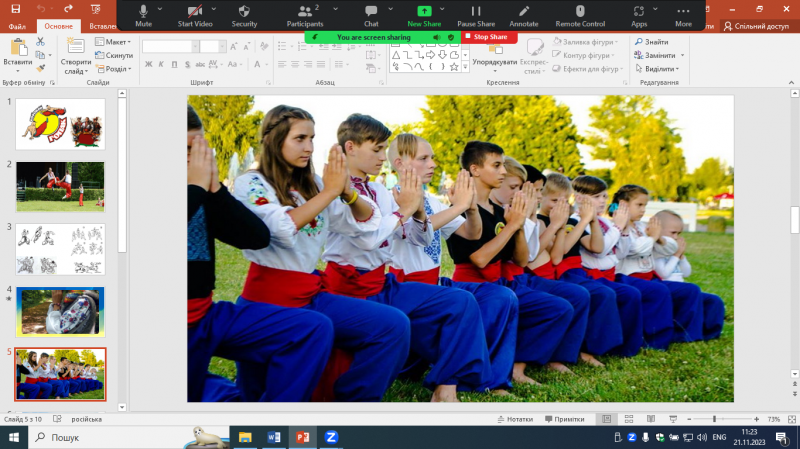The height and width of the screenshot is (449, 800).
Task: Toggle text shadow (S) formatting
Action: tap(187, 64)
